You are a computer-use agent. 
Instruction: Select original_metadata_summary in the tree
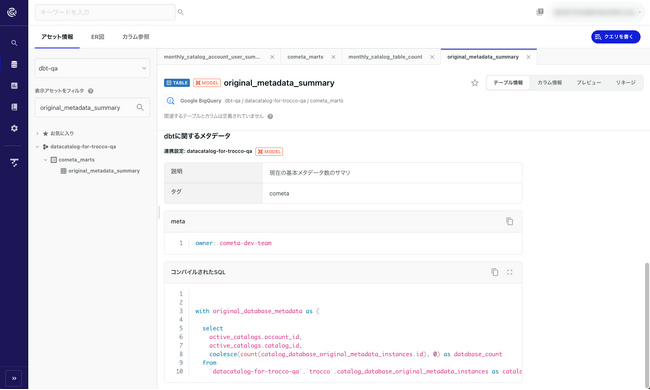pos(104,171)
